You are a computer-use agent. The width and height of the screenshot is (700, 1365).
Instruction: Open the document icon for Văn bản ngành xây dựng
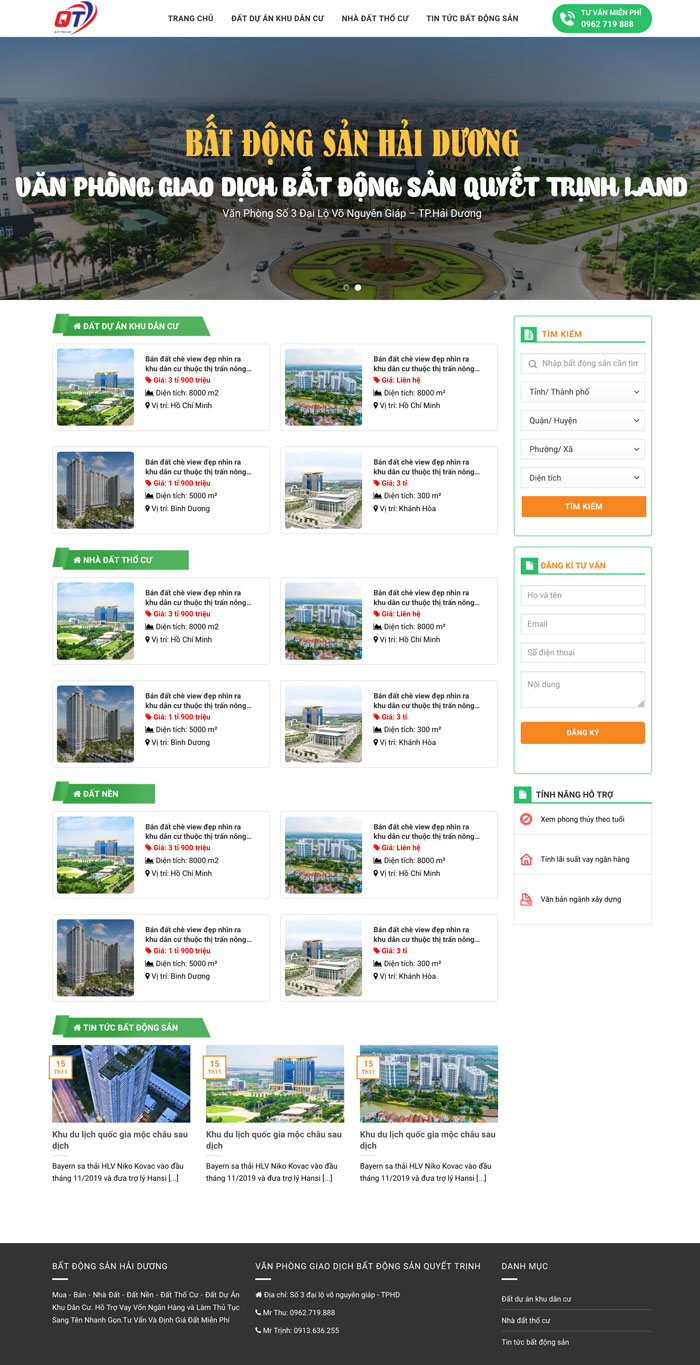526,899
